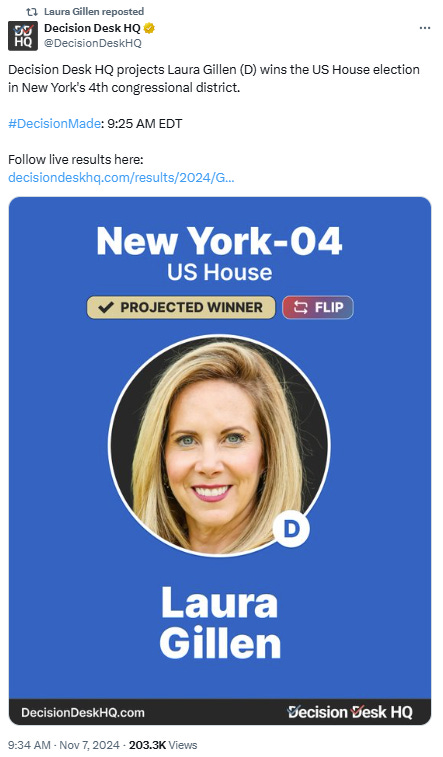Open the Decision Desk HQ display name
Image resolution: width=443 pixels, height=757 pixels.
pyautogui.click(x=92, y=28)
